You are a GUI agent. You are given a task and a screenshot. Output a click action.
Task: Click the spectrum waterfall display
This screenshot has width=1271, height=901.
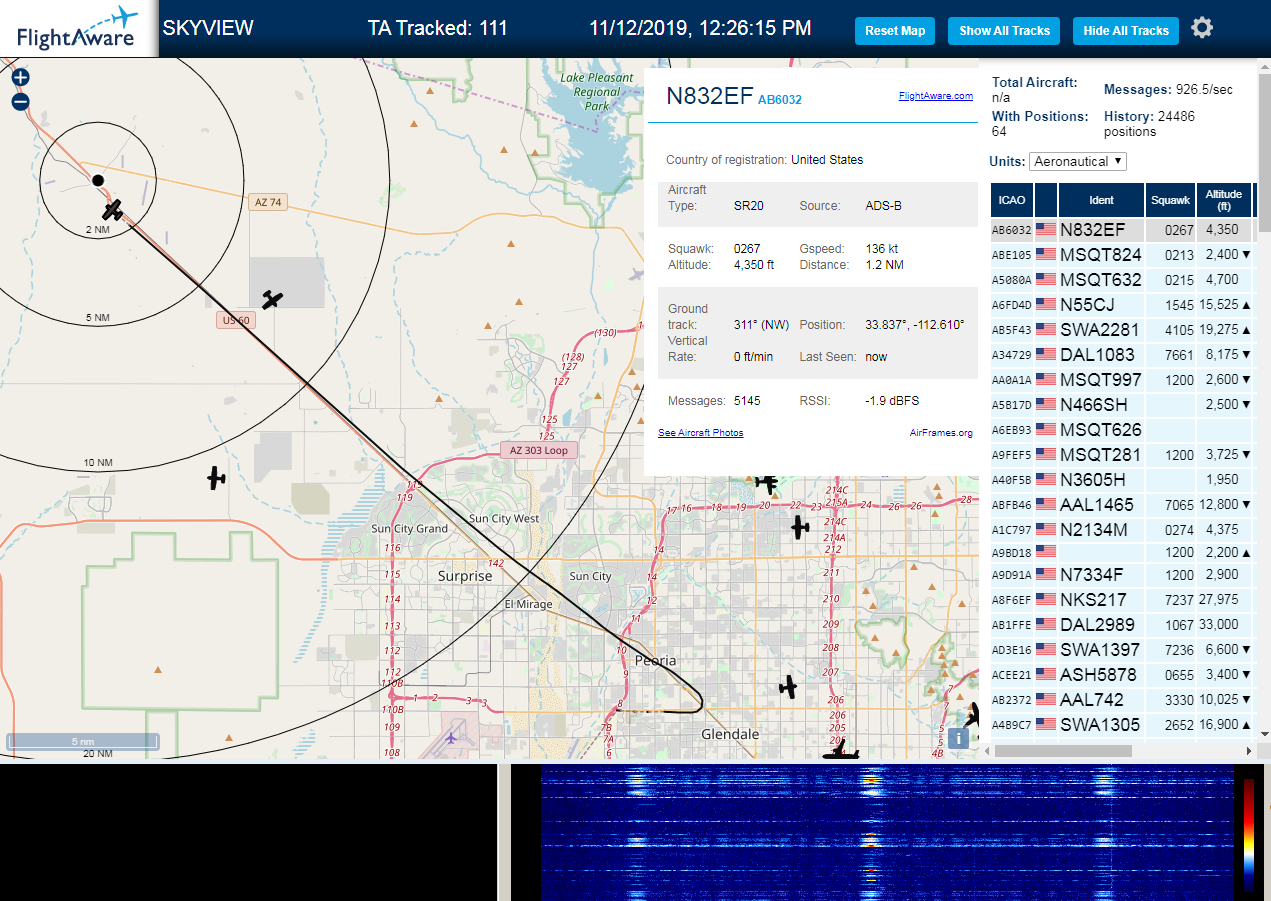[886, 833]
